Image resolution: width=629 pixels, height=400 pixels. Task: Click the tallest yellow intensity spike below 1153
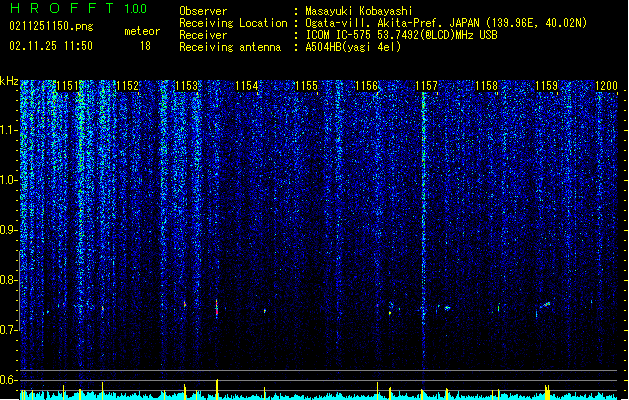[217, 389]
